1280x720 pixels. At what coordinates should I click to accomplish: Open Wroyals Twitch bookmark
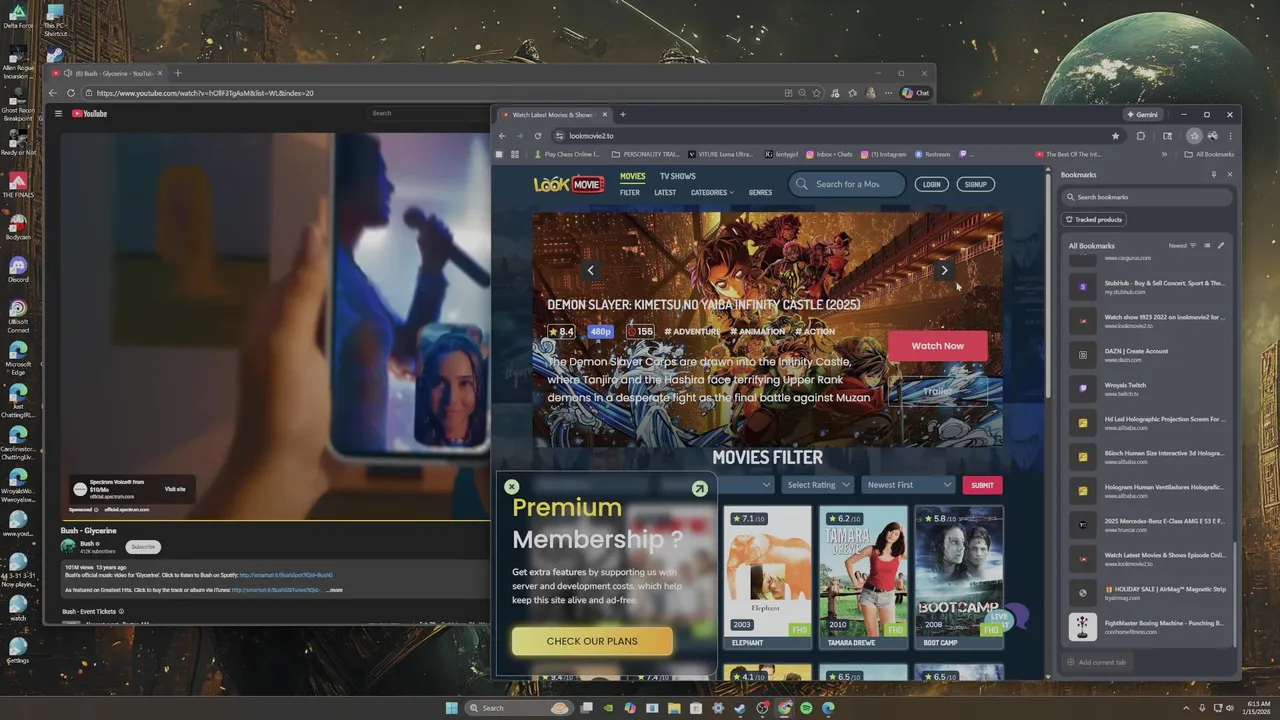click(1147, 389)
